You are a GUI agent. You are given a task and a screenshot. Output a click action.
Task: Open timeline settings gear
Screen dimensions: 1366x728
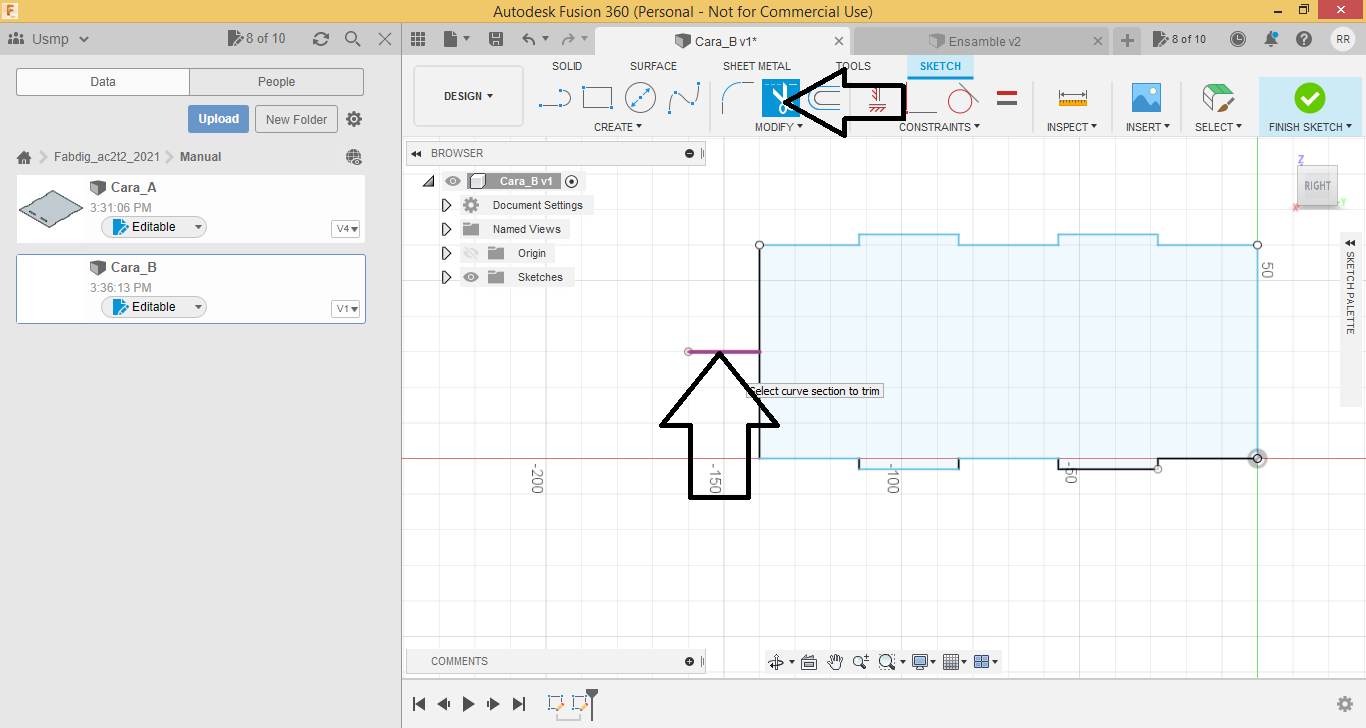pos(1345,704)
